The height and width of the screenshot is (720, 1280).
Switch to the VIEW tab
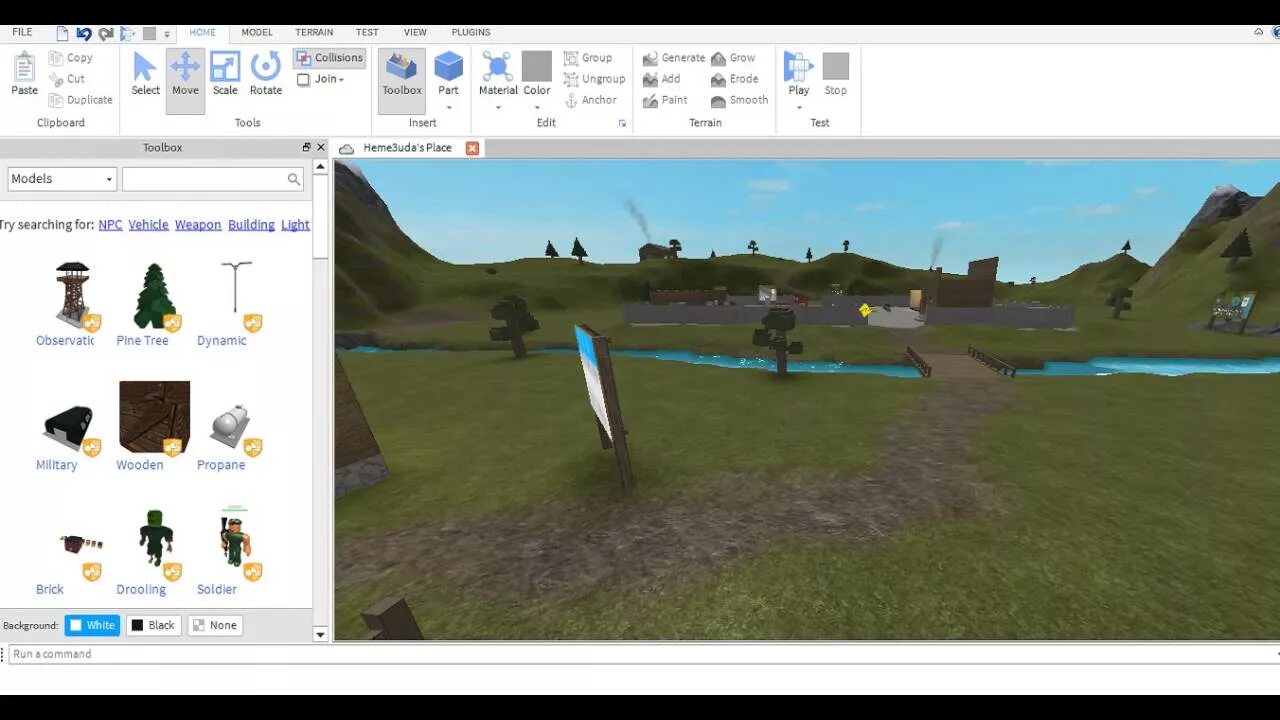pyautogui.click(x=415, y=32)
